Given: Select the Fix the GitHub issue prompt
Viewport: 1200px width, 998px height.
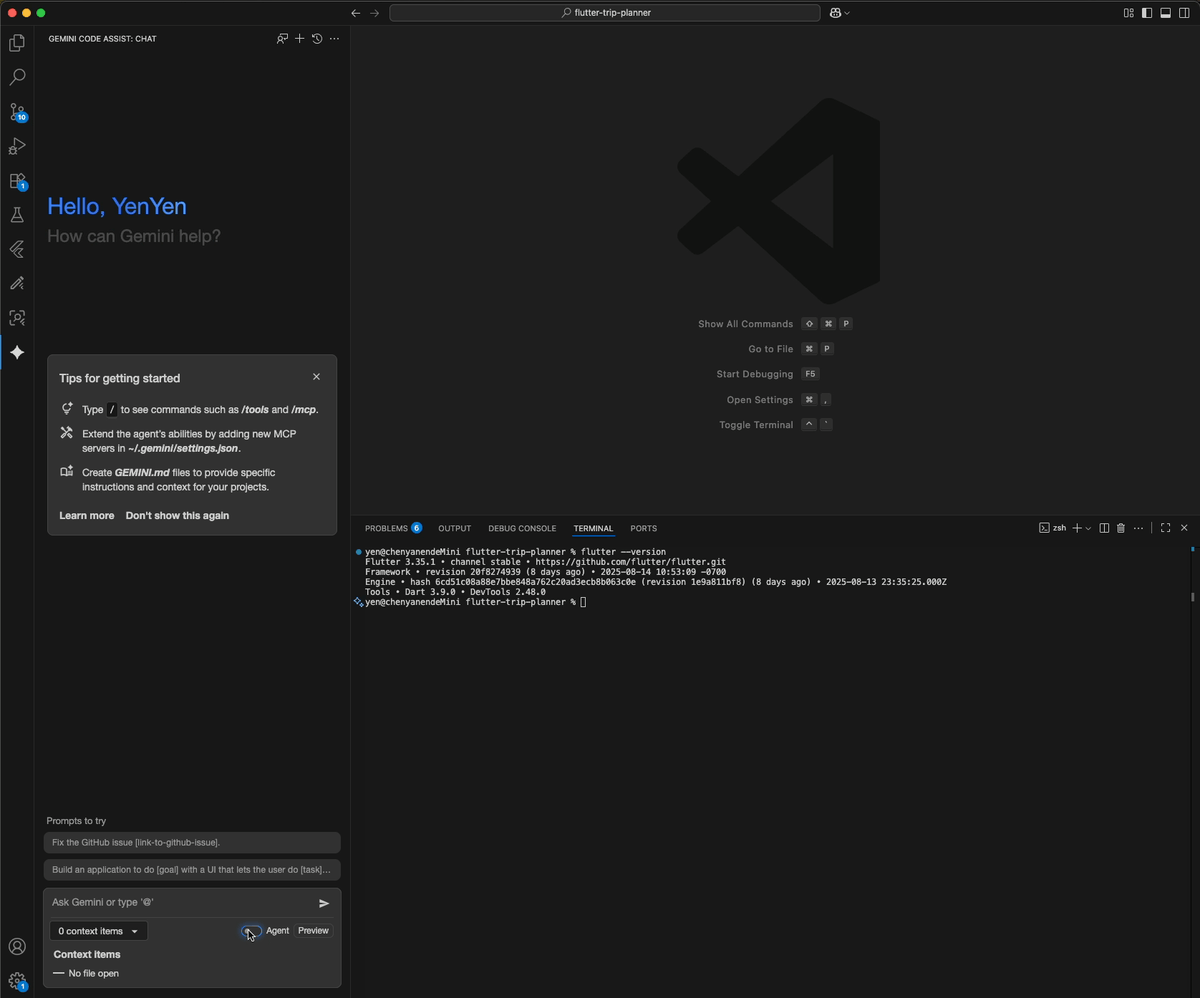Looking at the screenshot, I should (192, 843).
